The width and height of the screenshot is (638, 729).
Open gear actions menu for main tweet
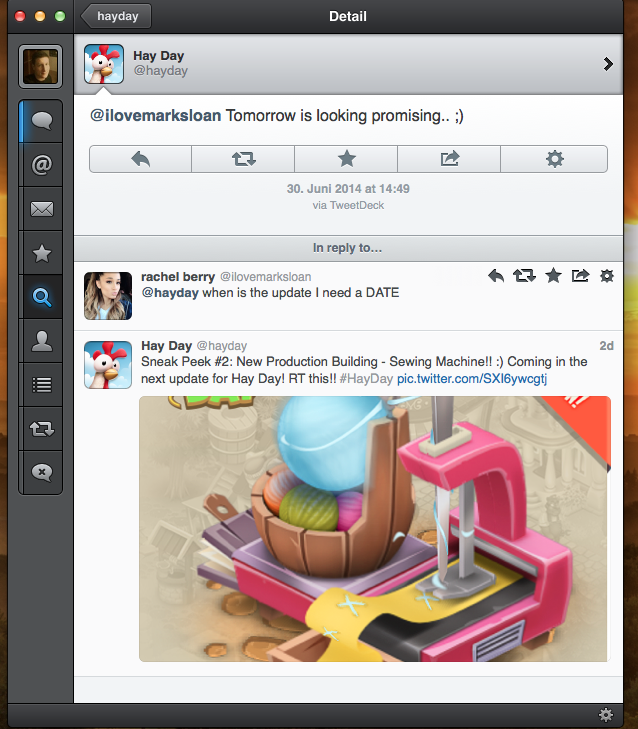554,159
